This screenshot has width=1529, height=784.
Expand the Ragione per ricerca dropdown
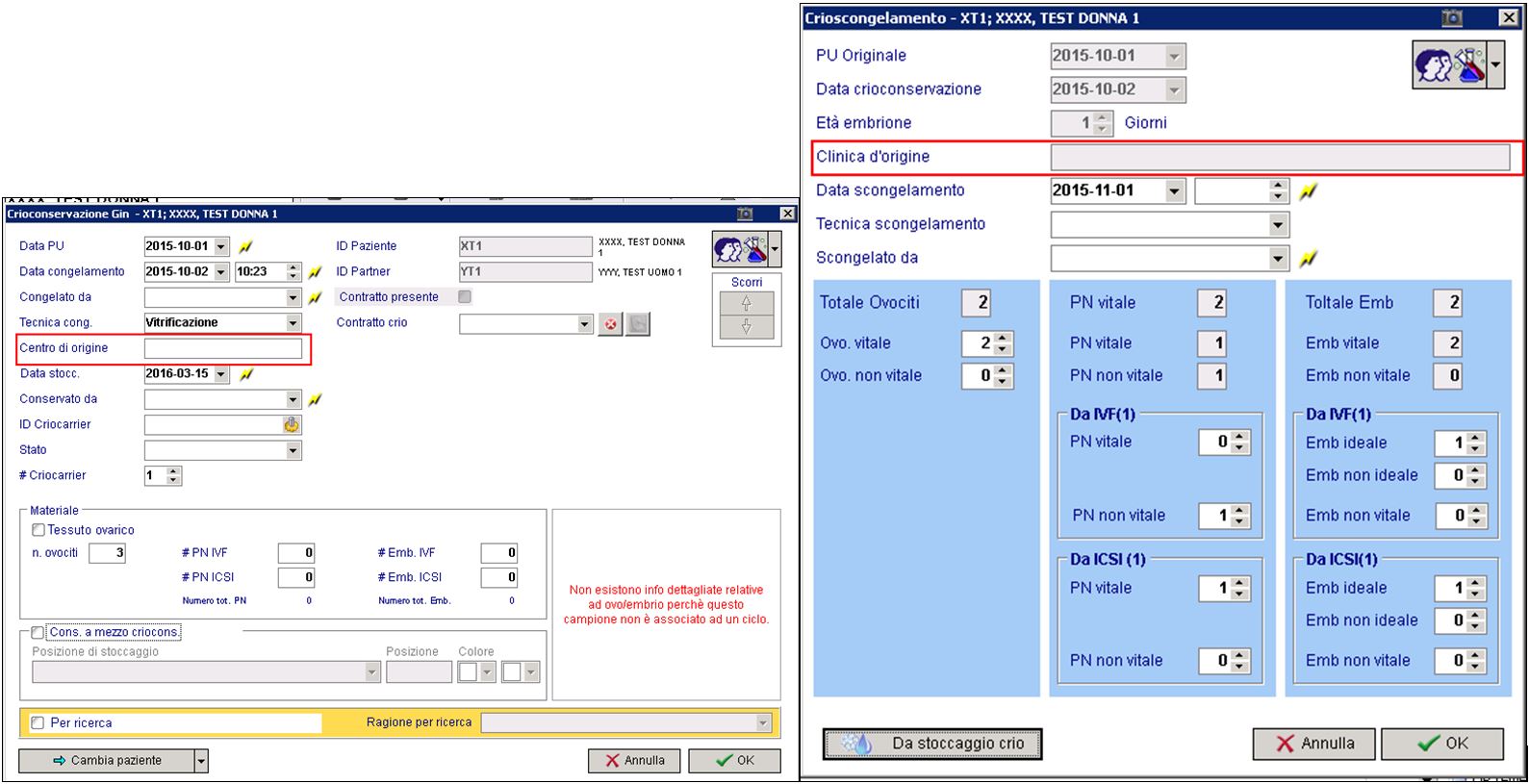pos(763,722)
